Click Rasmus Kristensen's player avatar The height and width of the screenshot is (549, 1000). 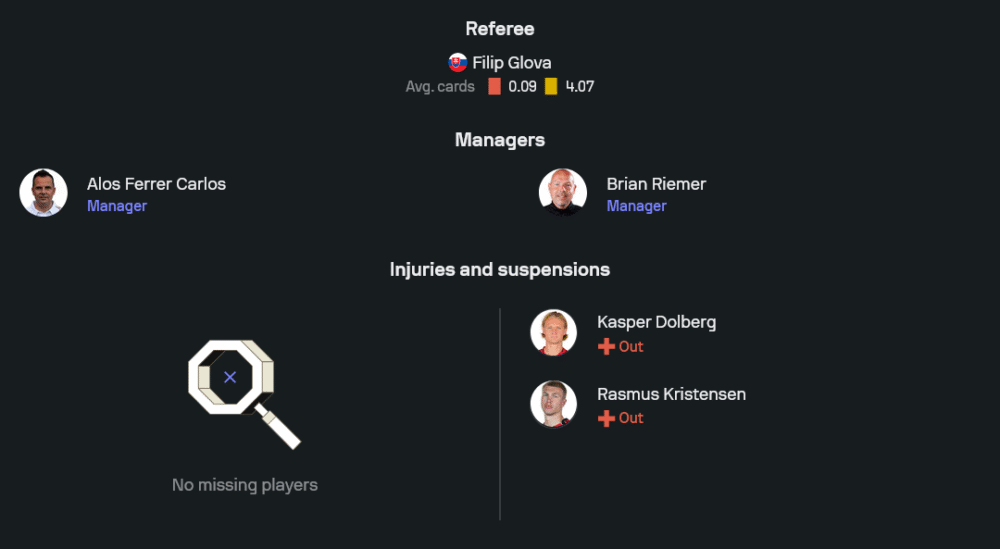(553, 405)
